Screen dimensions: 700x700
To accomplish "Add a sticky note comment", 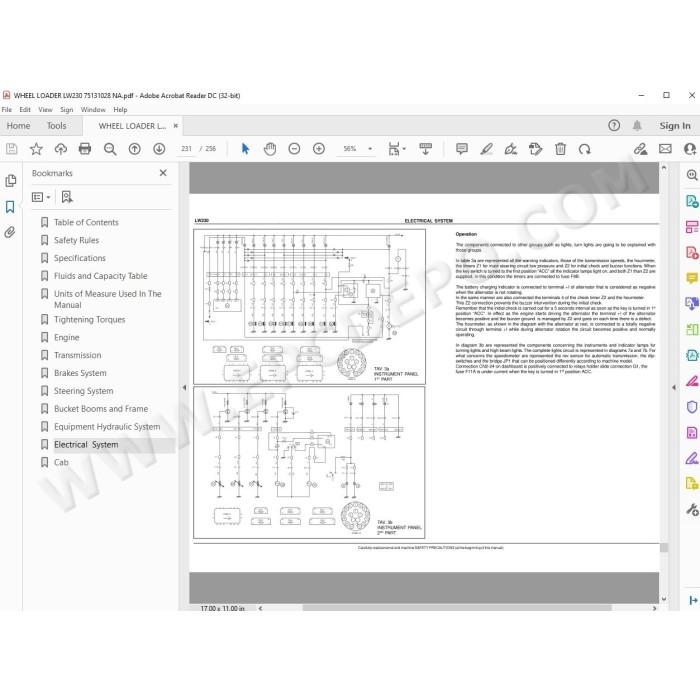I will tap(462, 149).
